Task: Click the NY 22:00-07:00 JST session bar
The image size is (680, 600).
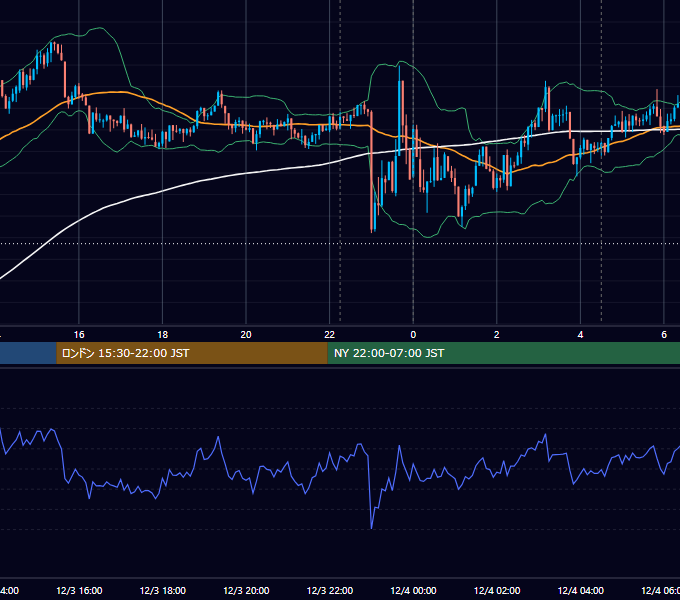Action: click(503, 353)
